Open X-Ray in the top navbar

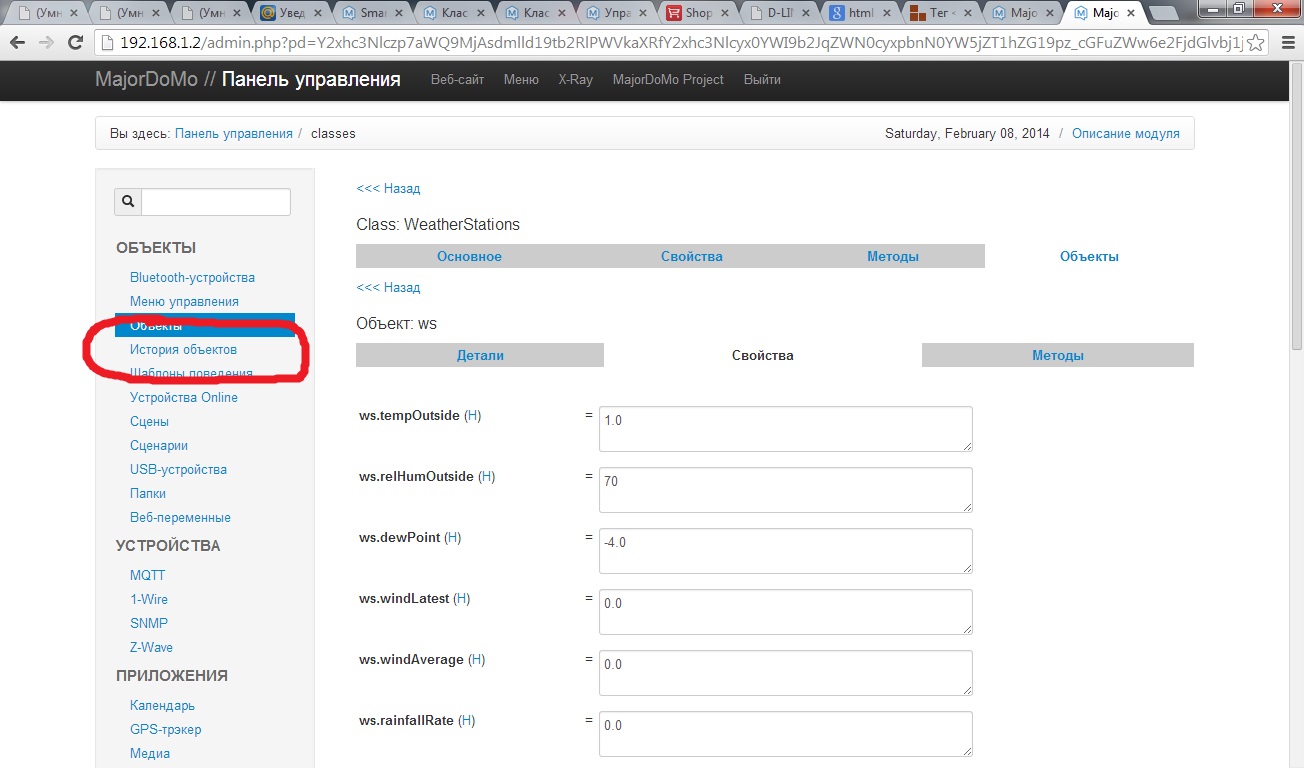coord(575,80)
